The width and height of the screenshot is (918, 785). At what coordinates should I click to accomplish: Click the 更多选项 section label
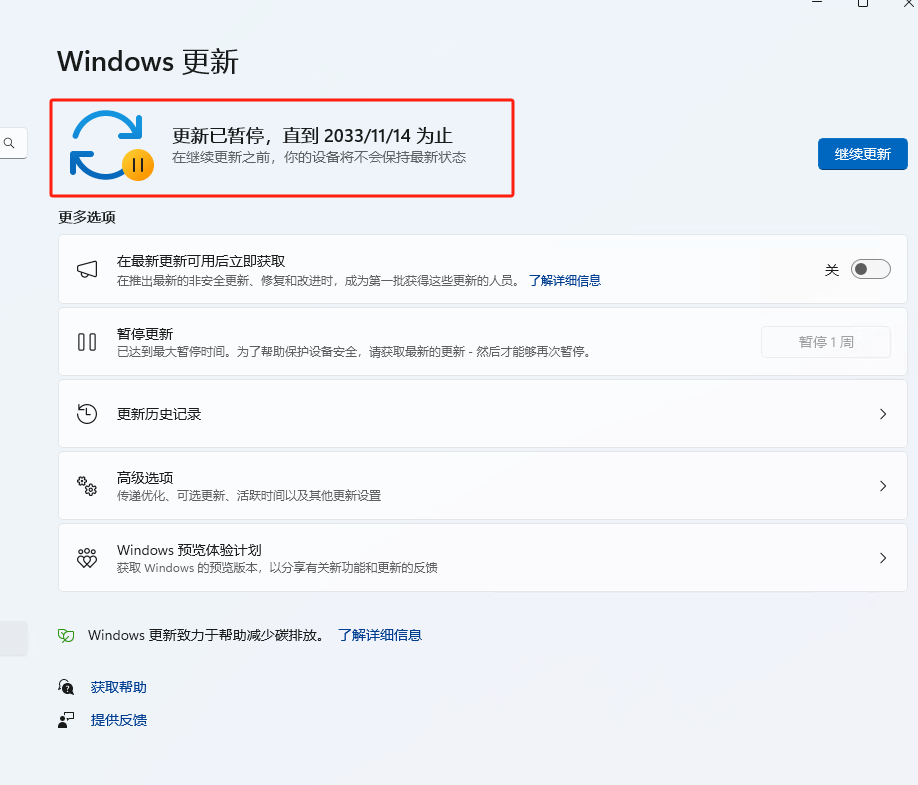pyautogui.click(x=87, y=217)
